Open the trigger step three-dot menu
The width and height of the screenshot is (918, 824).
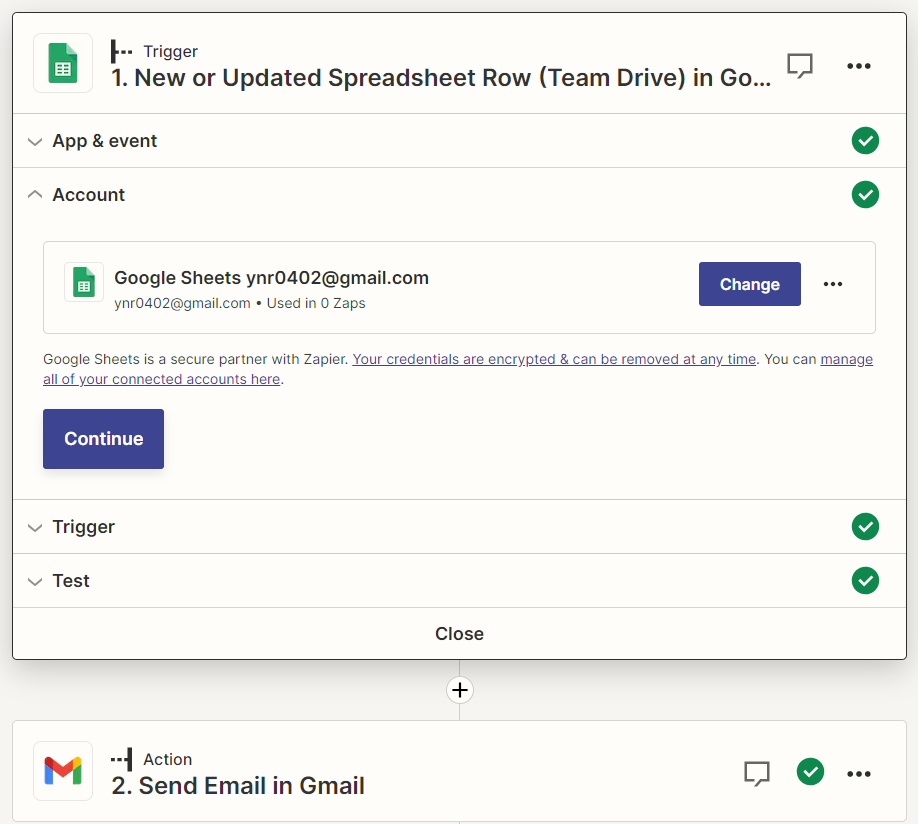(859, 66)
